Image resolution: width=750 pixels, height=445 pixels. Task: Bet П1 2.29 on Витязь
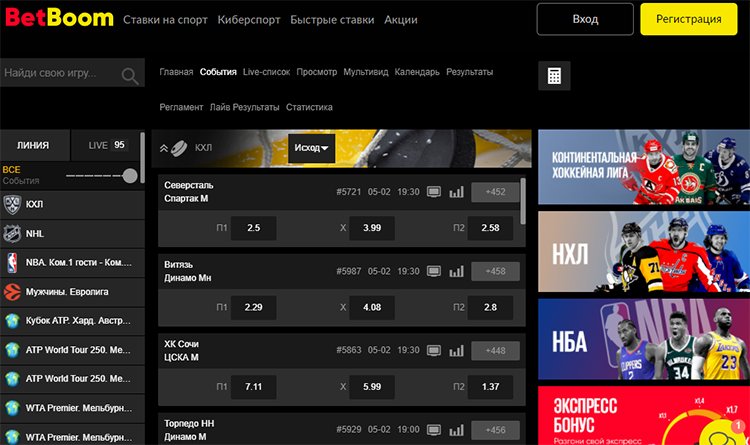coord(254,308)
